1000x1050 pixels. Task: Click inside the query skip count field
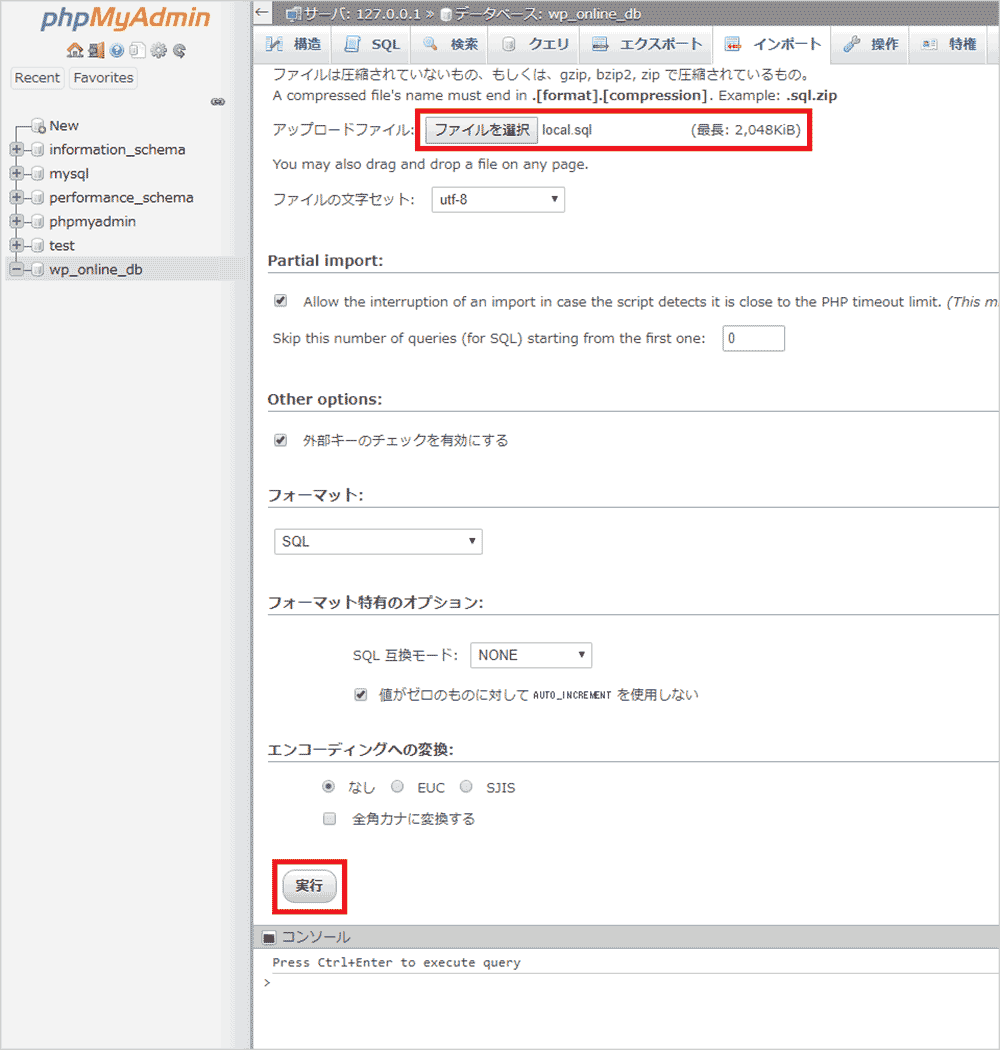(x=753, y=338)
